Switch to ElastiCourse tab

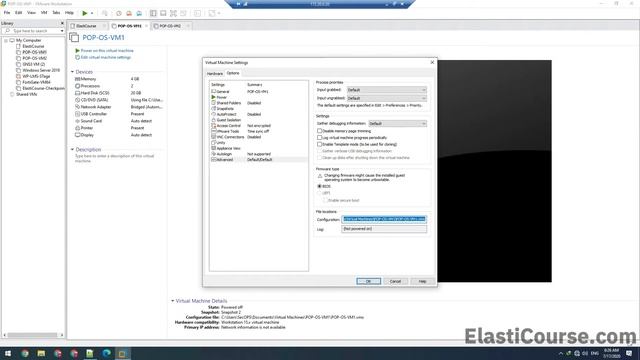(86, 26)
